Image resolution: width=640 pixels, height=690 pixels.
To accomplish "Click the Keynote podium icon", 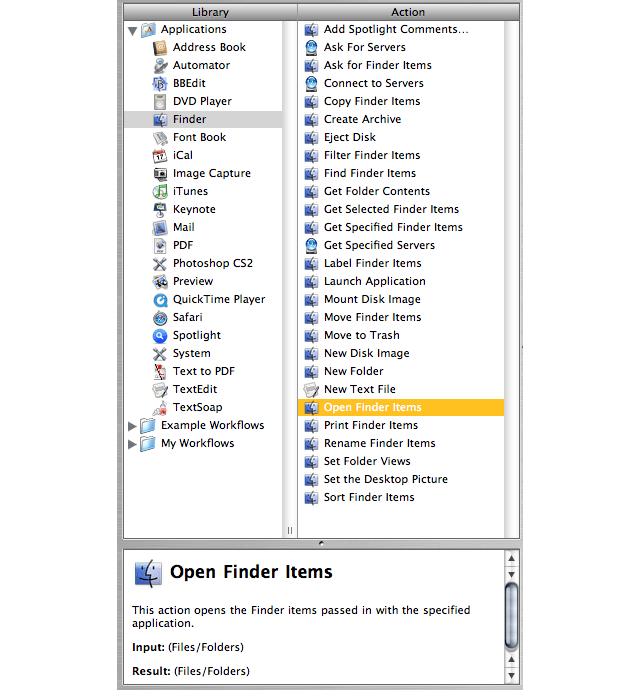I will pos(160,209).
